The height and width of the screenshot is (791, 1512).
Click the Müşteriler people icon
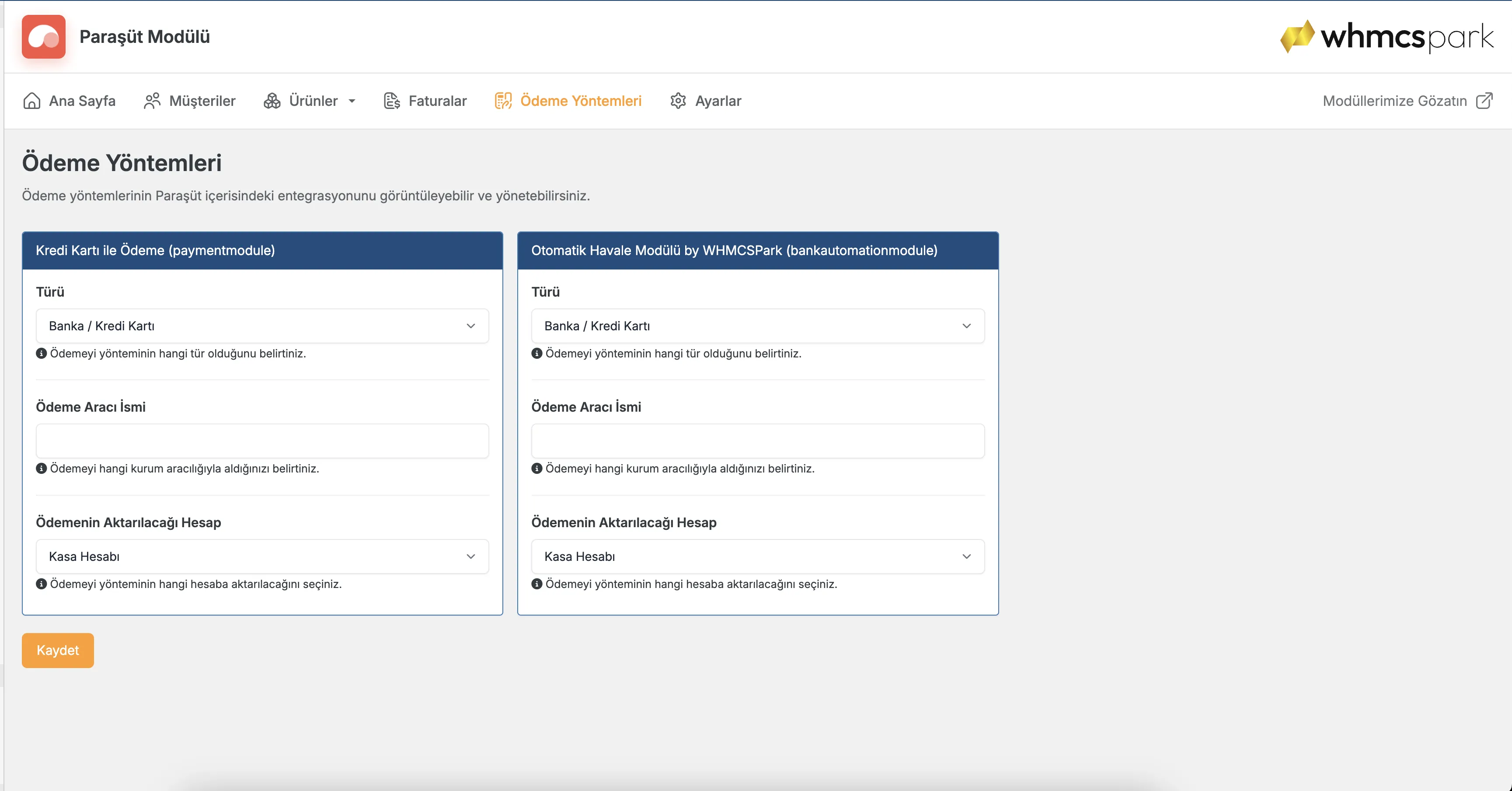point(152,101)
